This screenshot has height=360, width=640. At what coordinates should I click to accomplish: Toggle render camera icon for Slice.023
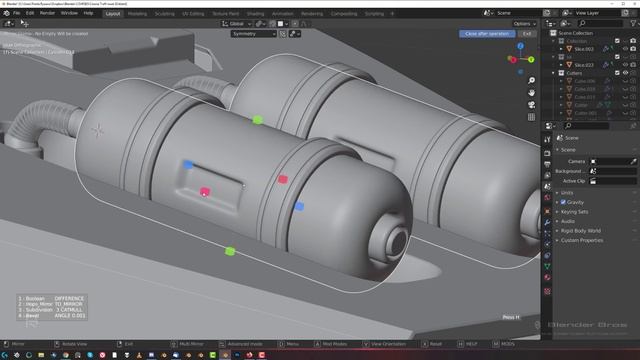[x=633, y=65]
